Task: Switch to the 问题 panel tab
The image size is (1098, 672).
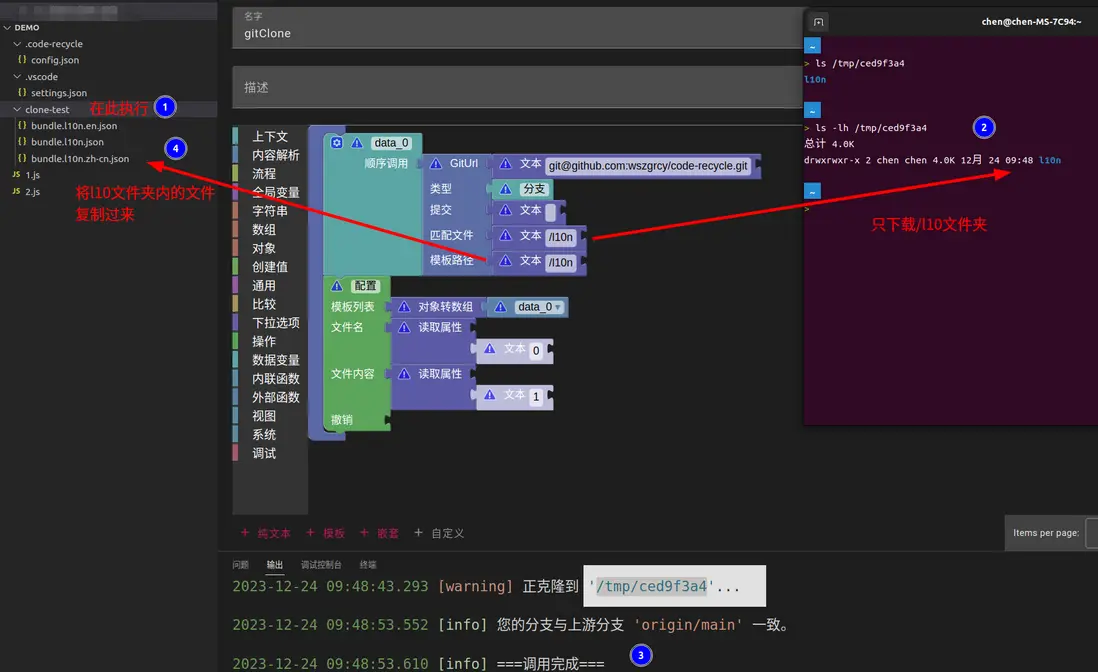Action: 240,565
